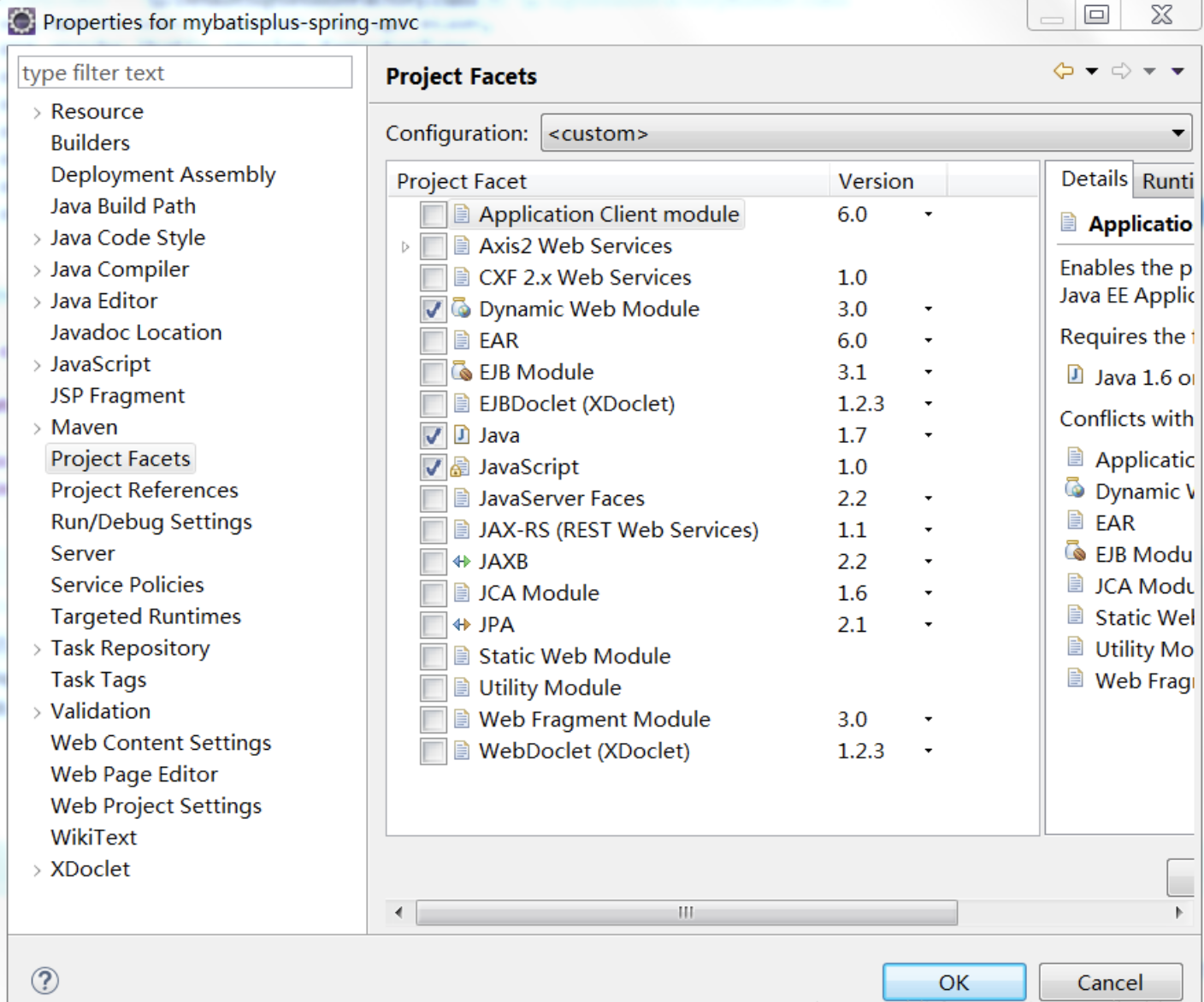
Task: Expand the Resource tree node
Action: point(37,112)
